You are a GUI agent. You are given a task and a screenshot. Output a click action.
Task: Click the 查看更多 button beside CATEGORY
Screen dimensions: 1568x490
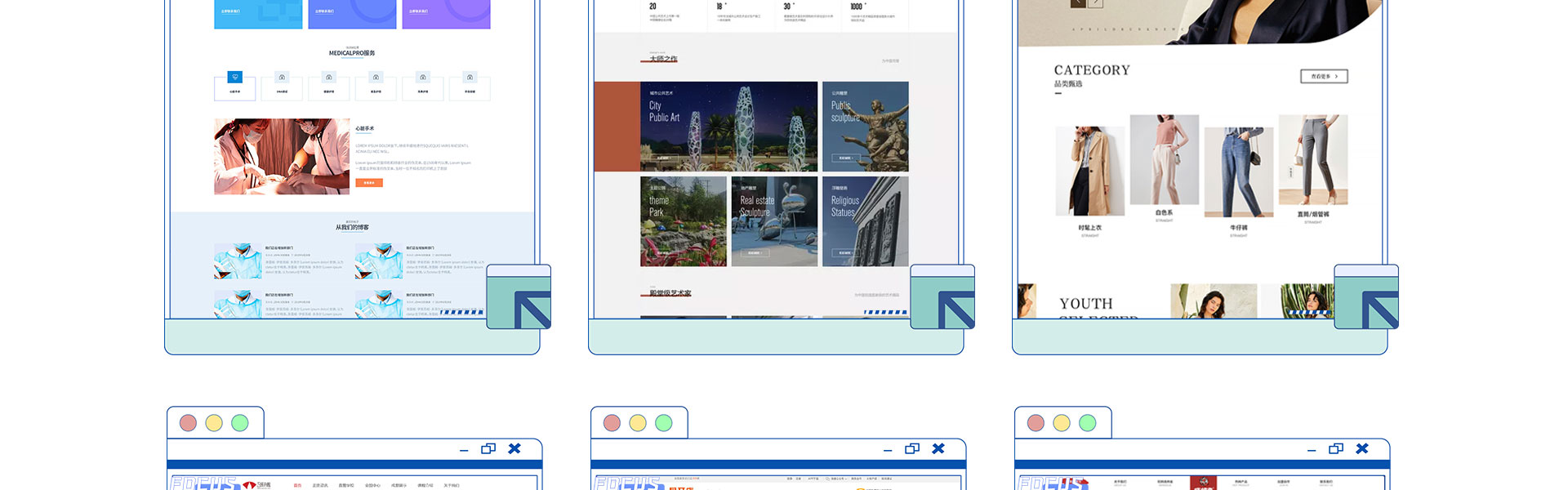(x=1324, y=76)
